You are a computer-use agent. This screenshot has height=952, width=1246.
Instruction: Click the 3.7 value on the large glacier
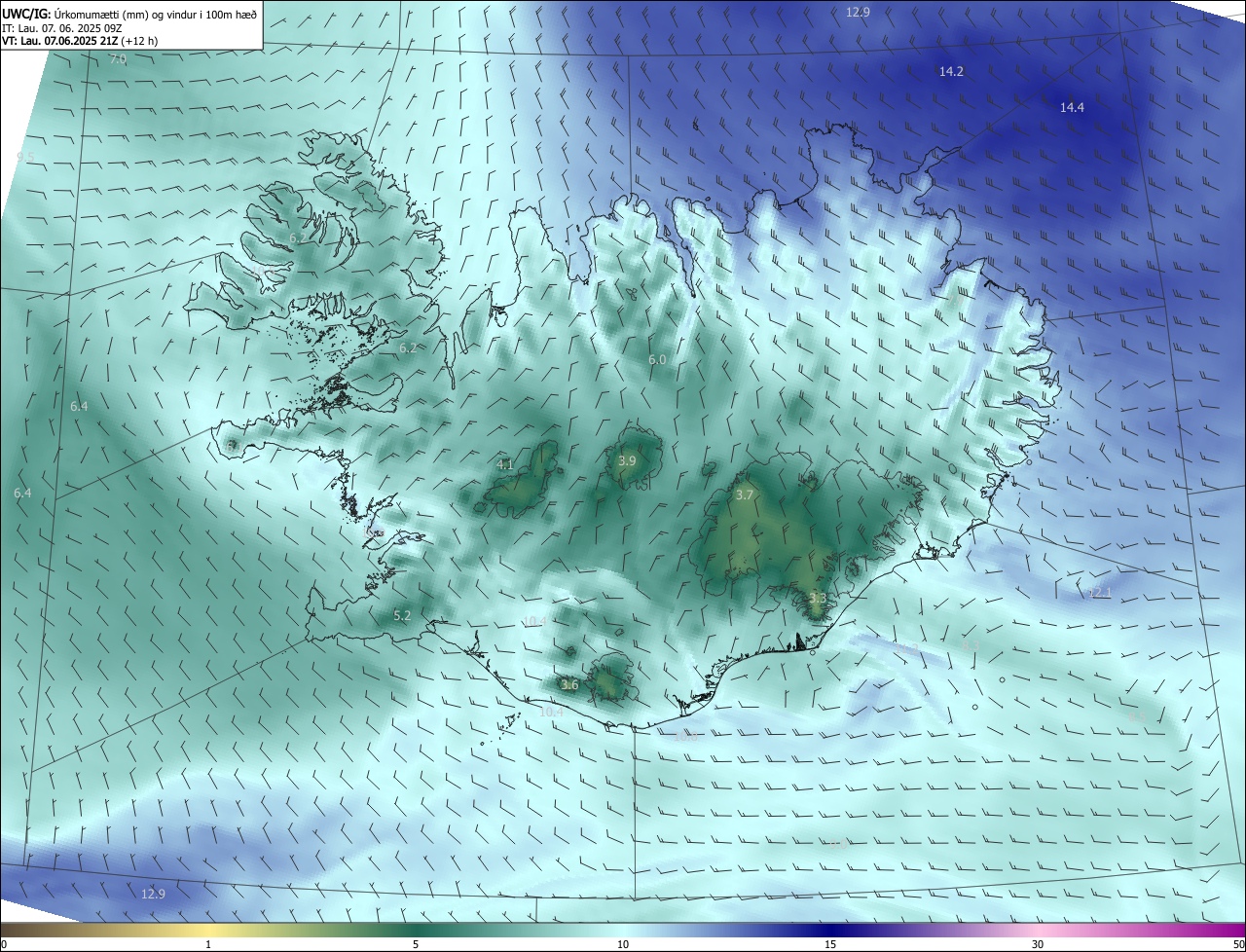pos(745,495)
